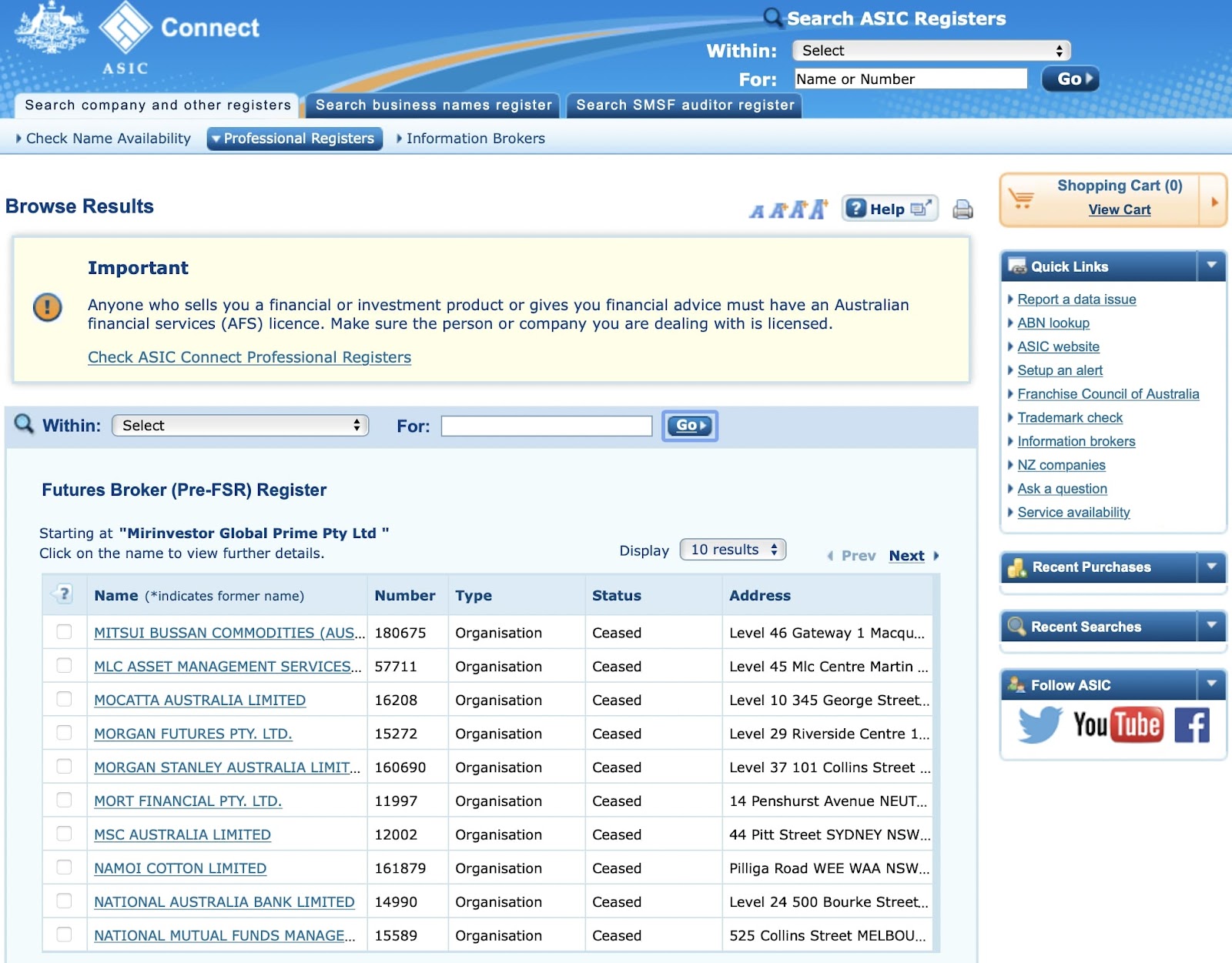This screenshot has width=1232, height=963.
Task: Collapse the Quick Links panel
Action: pos(1211,266)
